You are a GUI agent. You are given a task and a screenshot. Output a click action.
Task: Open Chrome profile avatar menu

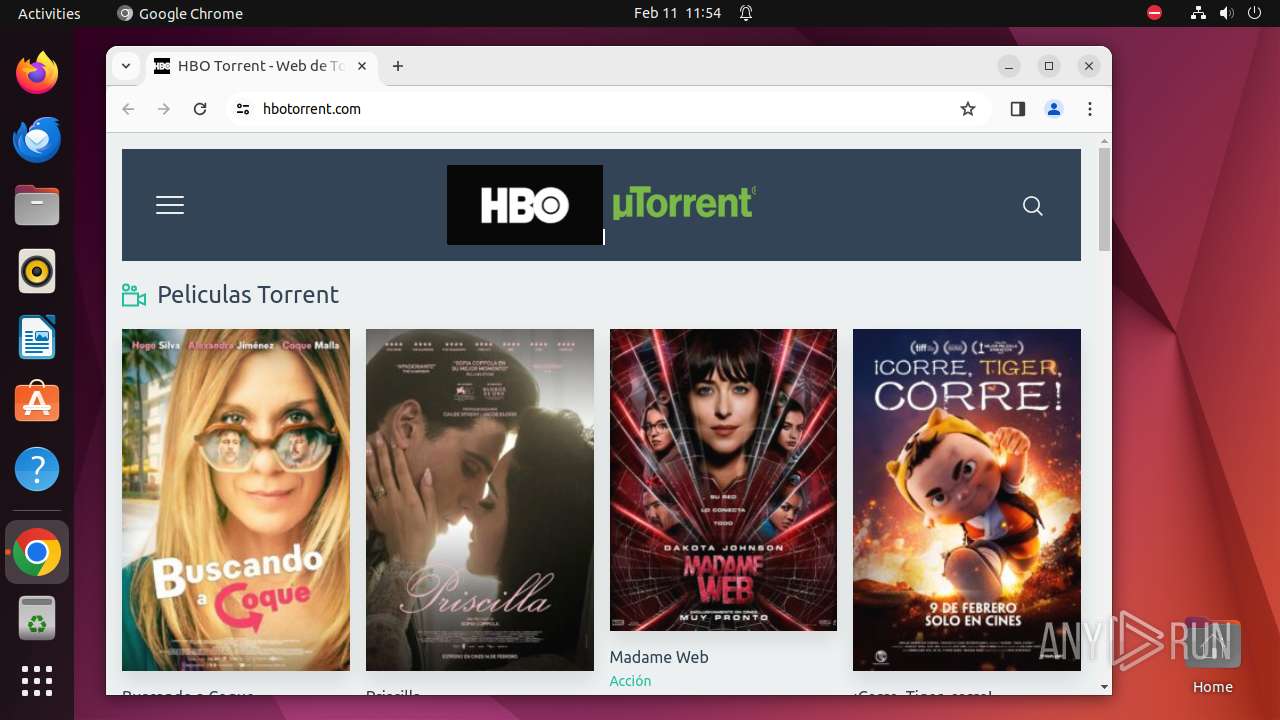pyautogui.click(x=1054, y=109)
